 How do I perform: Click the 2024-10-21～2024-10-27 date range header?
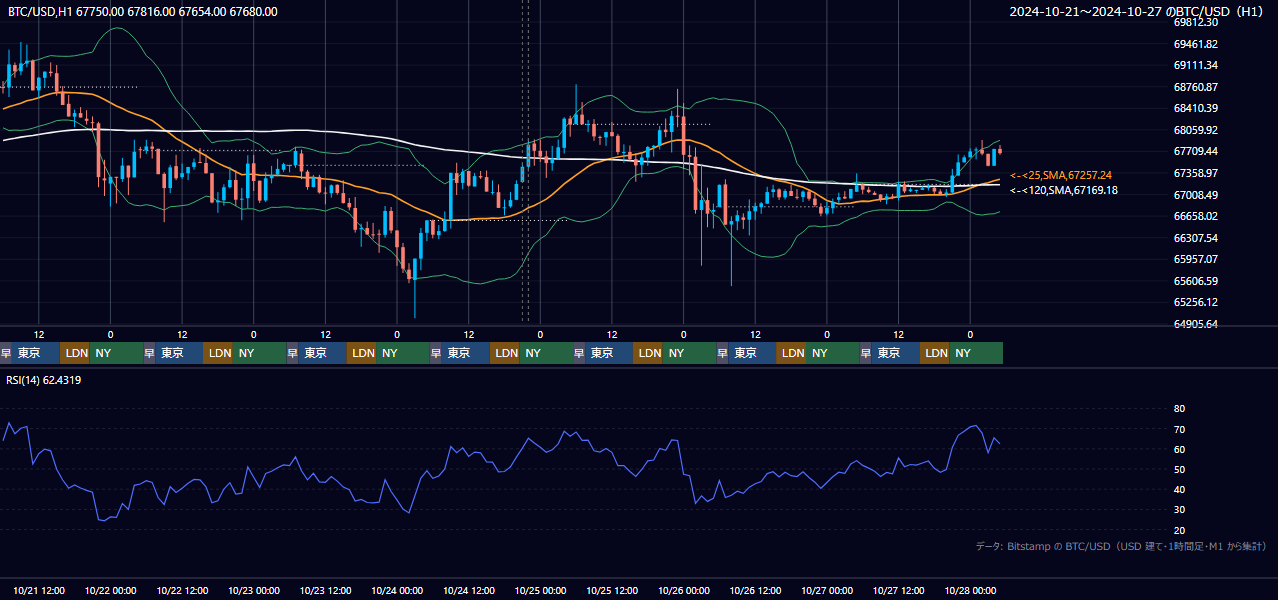pyautogui.click(x=1137, y=12)
